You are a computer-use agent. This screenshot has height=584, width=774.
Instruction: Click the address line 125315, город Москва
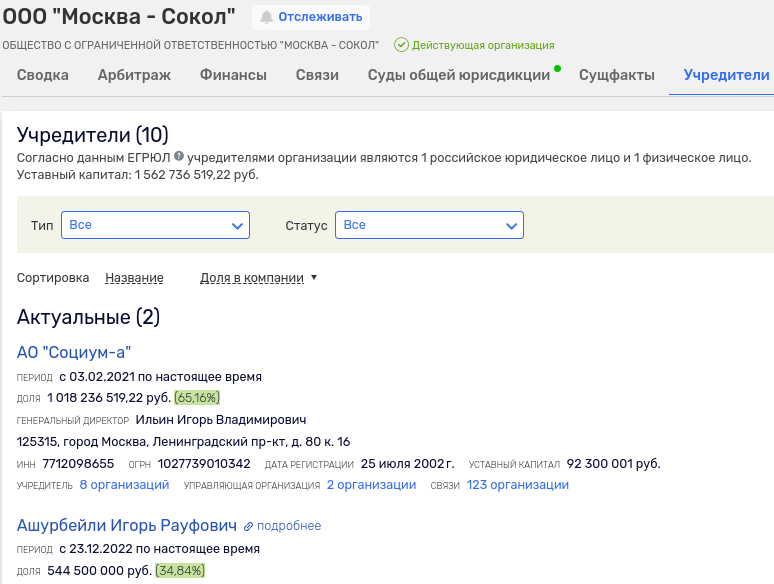(x=183, y=442)
